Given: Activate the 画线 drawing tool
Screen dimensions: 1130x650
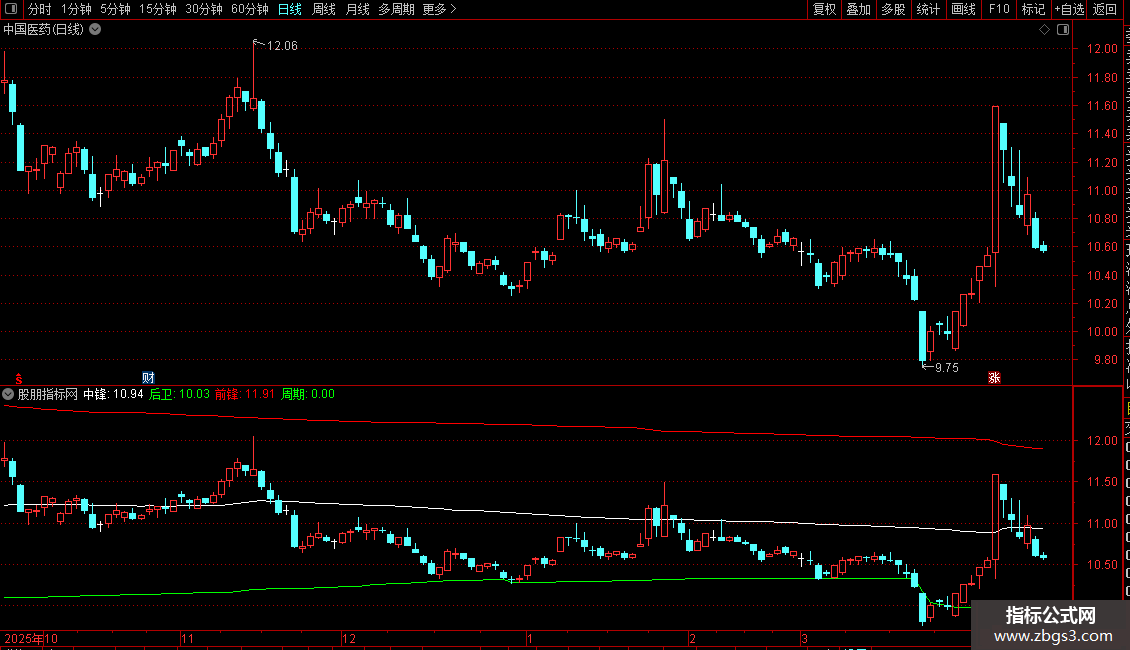Looking at the screenshot, I should click(963, 9).
